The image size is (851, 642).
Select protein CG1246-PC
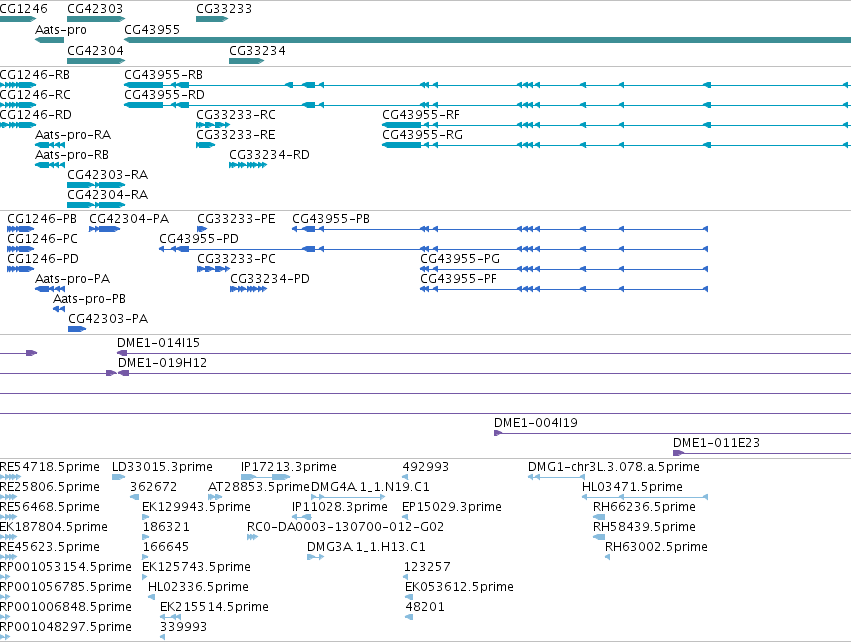pyautogui.click(x=42, y=239)
